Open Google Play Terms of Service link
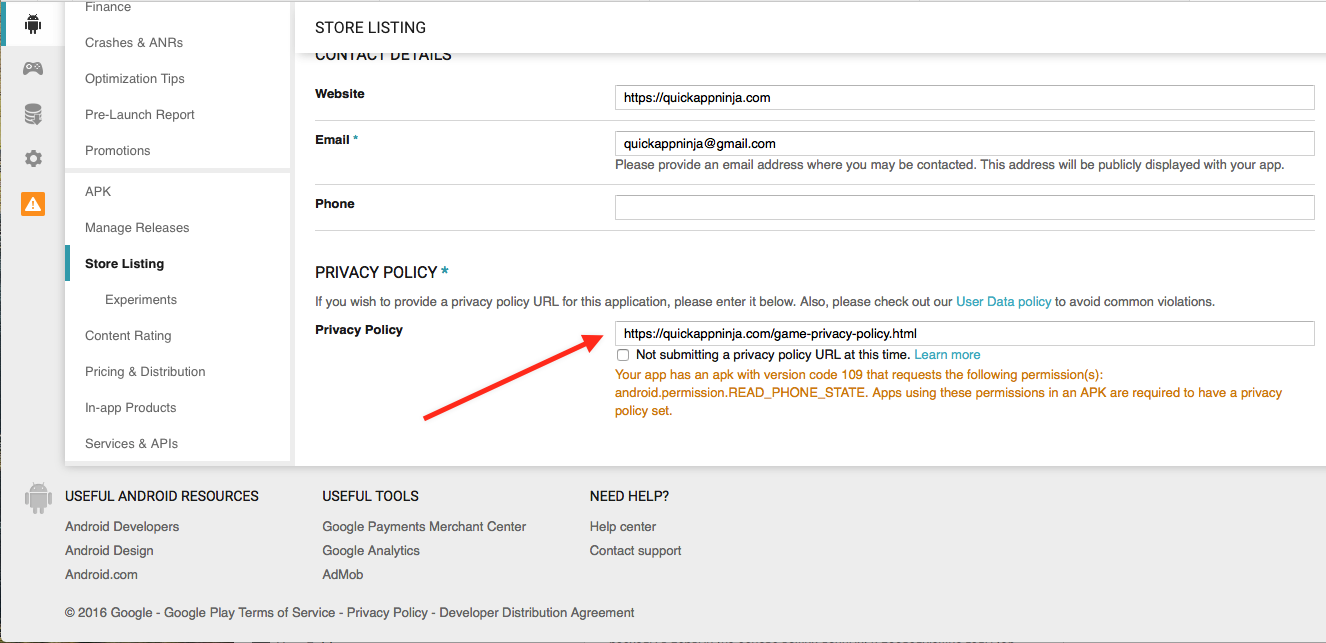1326x643 pixels. [249, 613]
